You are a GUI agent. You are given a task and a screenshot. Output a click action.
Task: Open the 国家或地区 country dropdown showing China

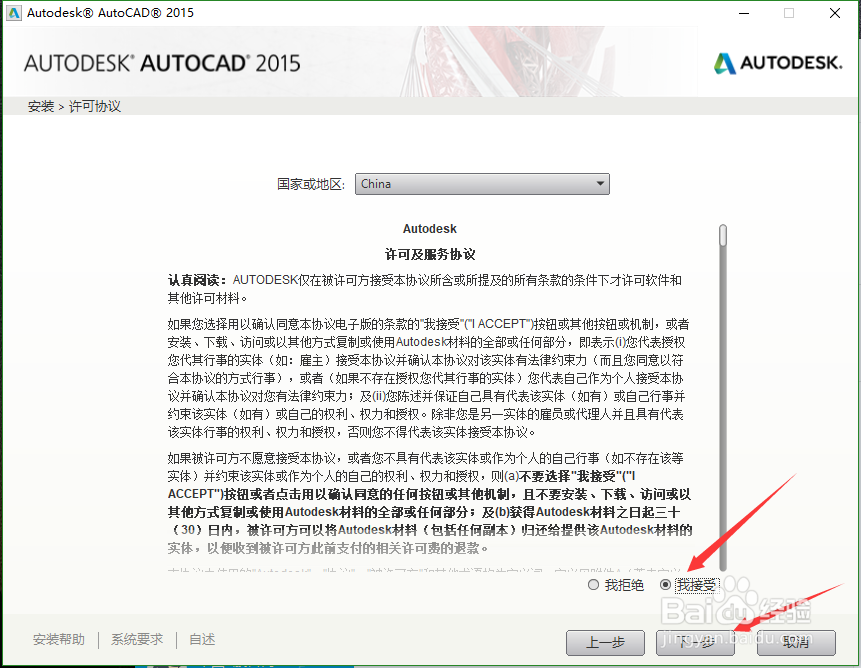[482, 184]
